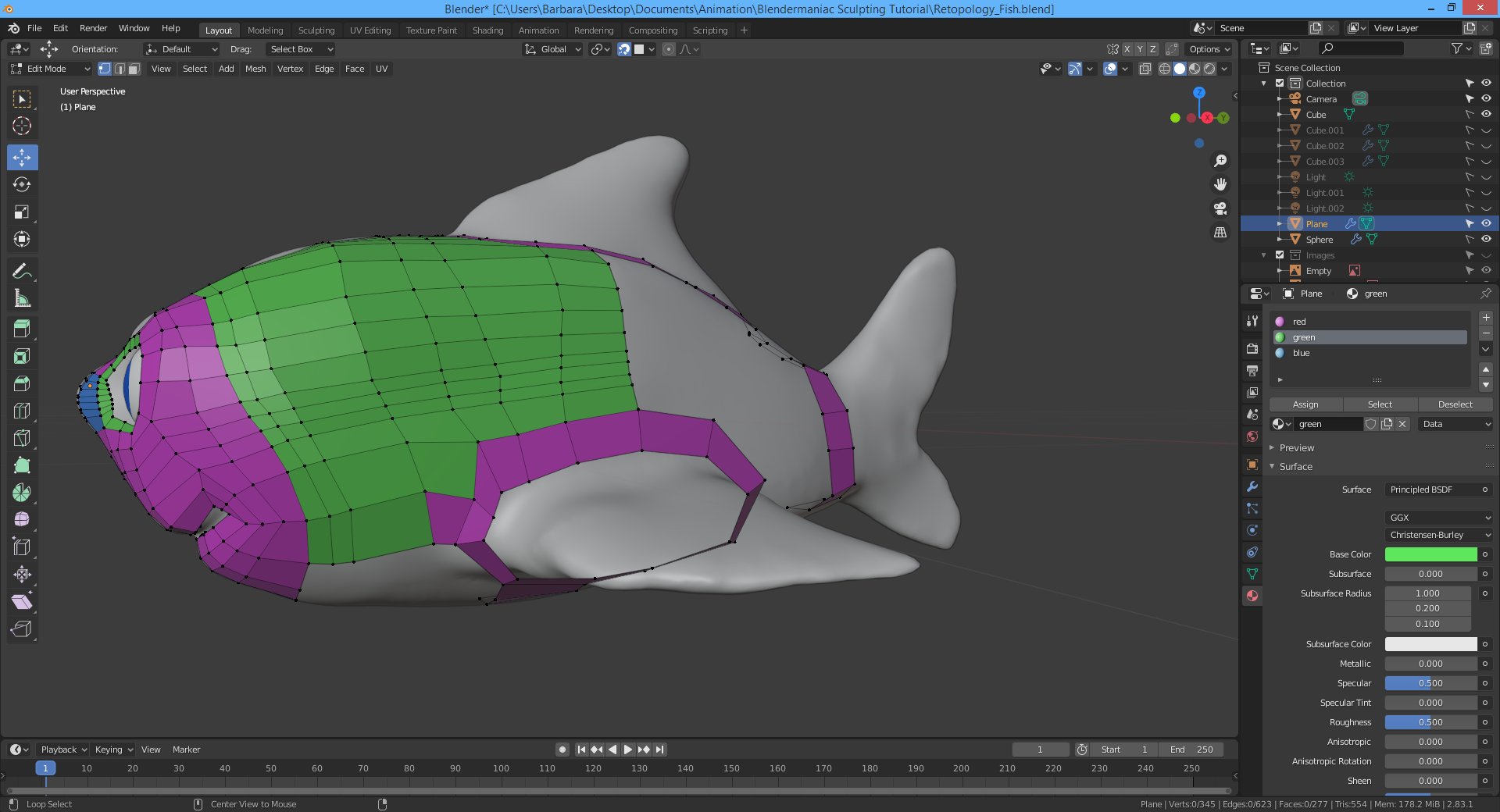The width and height of the screenshot is (1500, 812).
Task: Select the Move tool in toolbar
Action: [x=22, y=158]
